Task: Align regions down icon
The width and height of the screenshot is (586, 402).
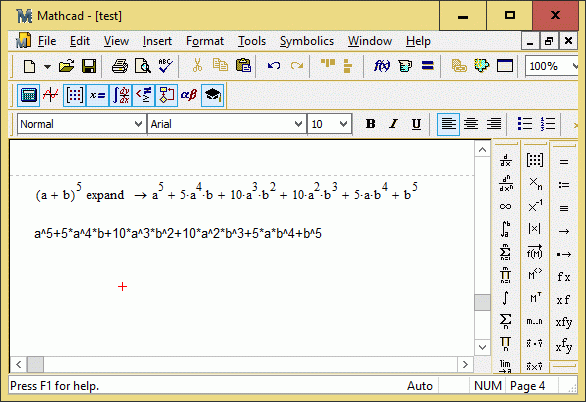Action: pyautogui.click(x=348, y=67)
